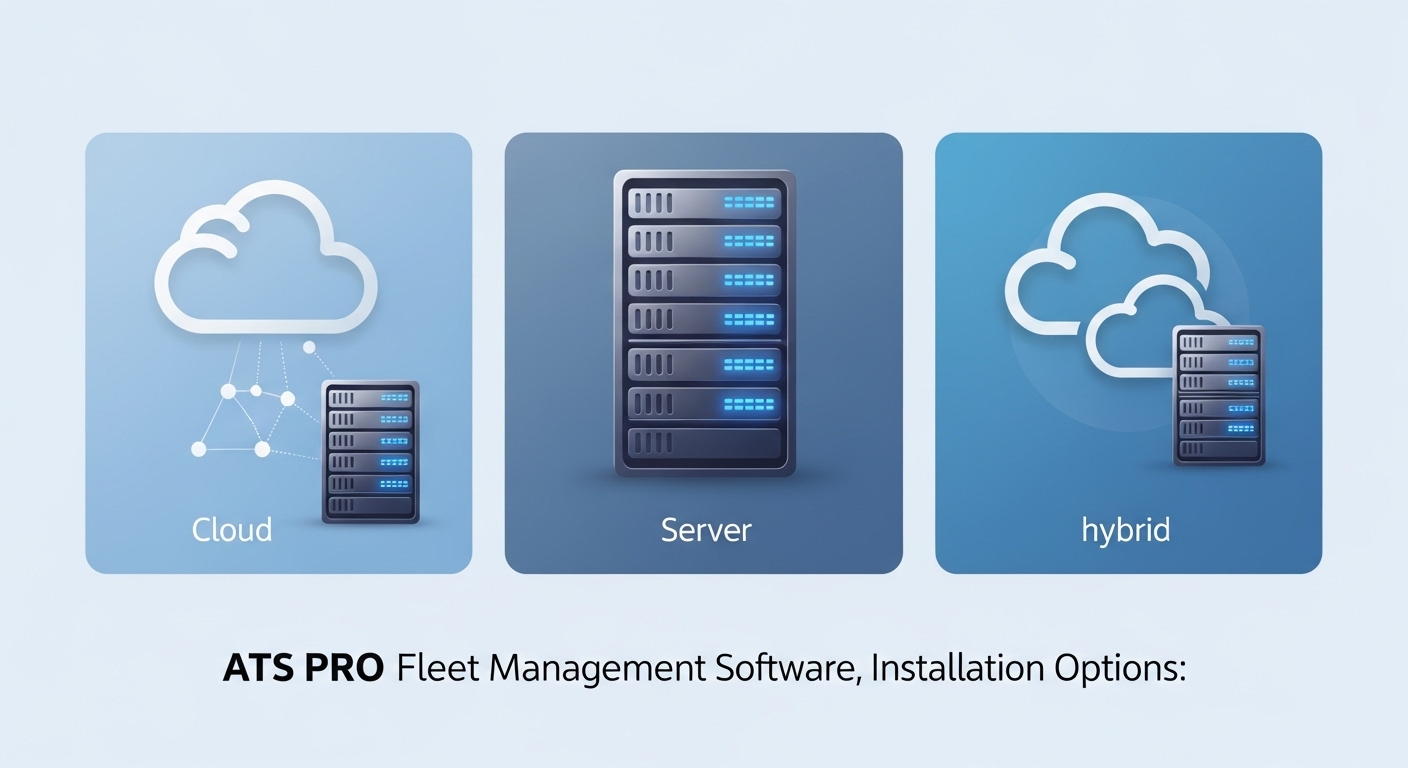
Task: Click the network nodes diagram below the cloud
Action: tap(250, 412)
